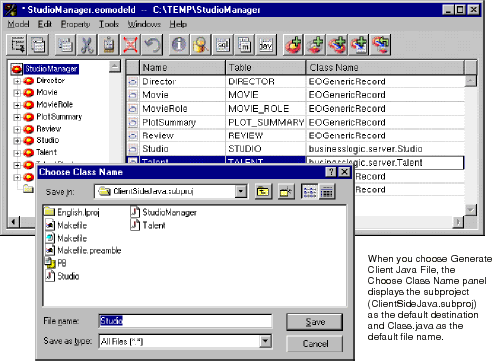The width and height of the screenshot is (495, 361).
Task: Click the stacked-pages browser view icon
Action: pos(38,44)
